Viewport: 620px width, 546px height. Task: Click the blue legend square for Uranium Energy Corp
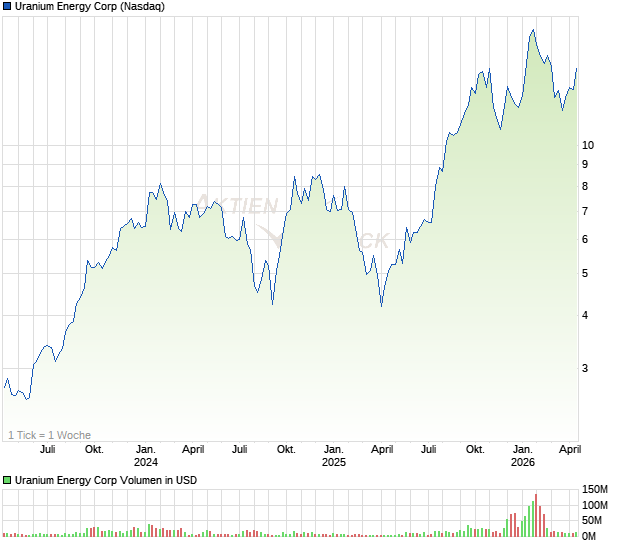click(7, 6)
